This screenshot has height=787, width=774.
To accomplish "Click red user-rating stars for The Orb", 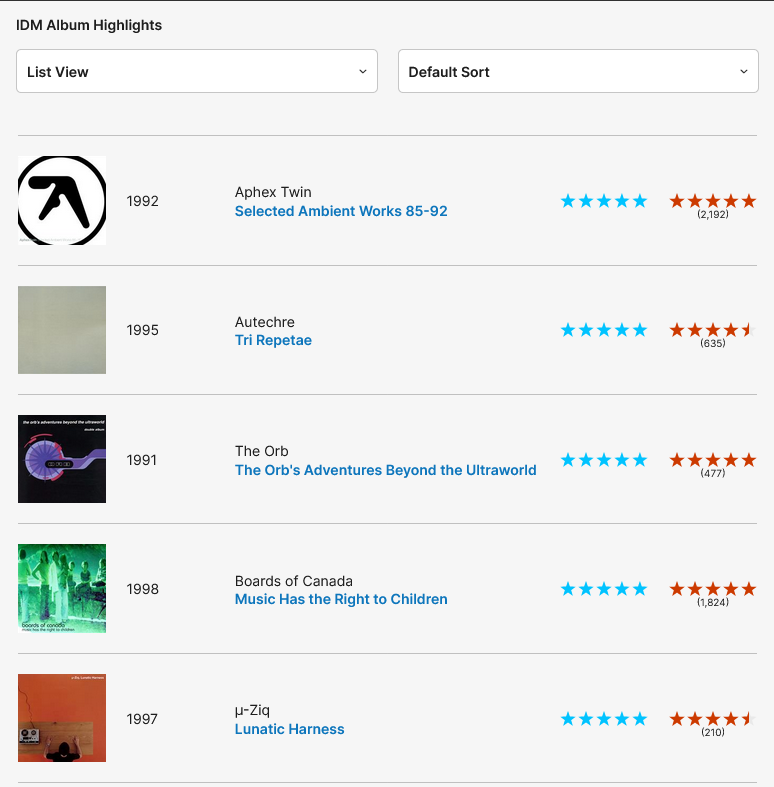I will point(712,460).
